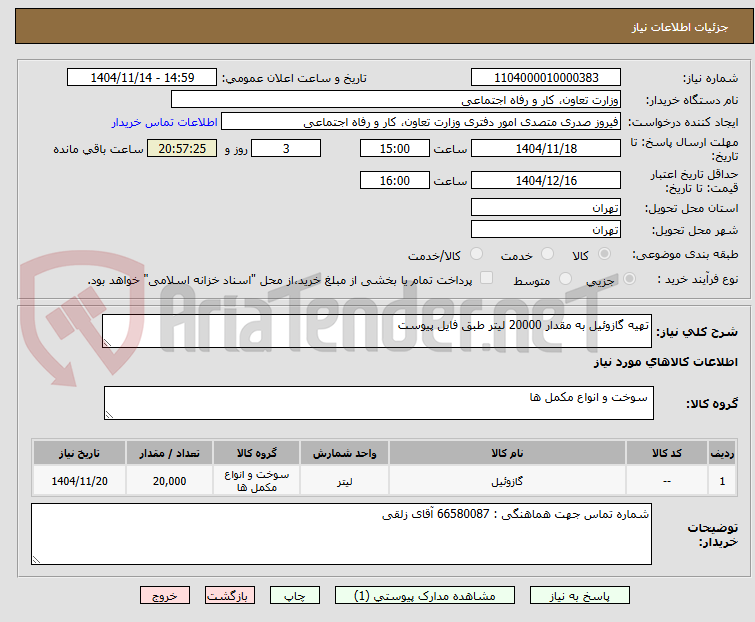Click the شرح کلی نیاز description textarea
The image size is (755, 622).
tap(377, 331)
